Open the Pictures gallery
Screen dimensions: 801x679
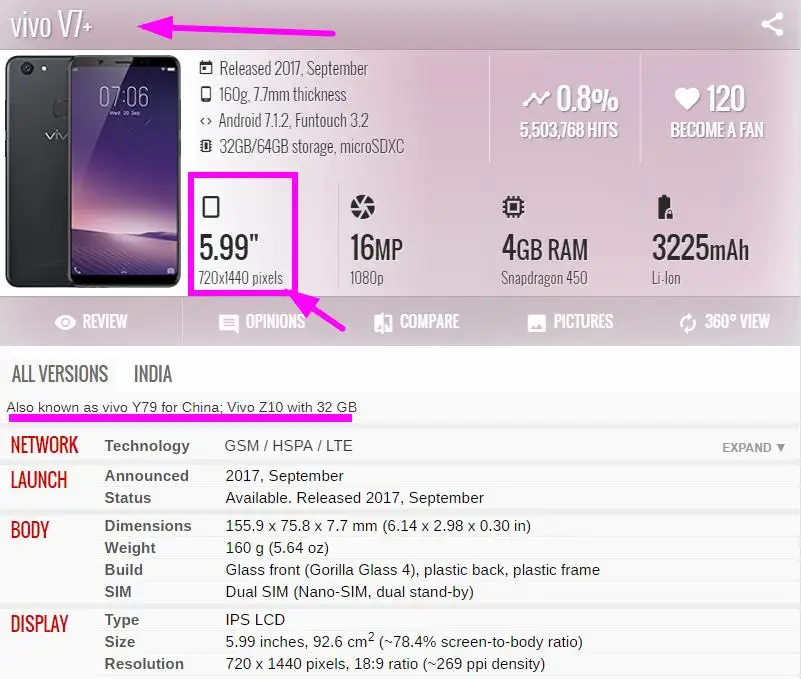coord(570,322)
